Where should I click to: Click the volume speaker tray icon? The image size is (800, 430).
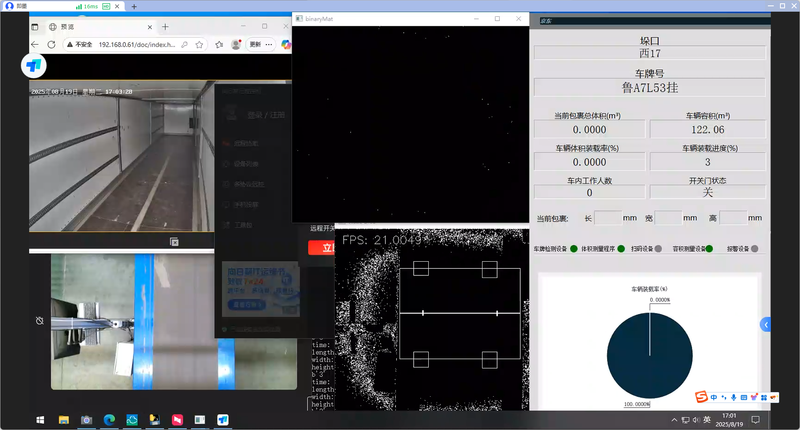[696, 420]
